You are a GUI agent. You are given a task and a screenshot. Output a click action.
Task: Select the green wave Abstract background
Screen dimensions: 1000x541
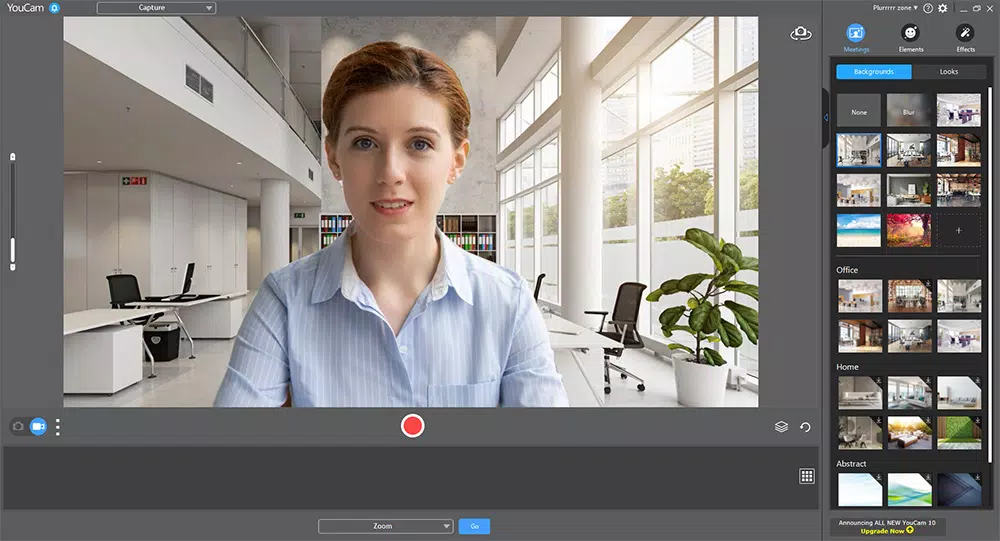click(x=909, y=489)
